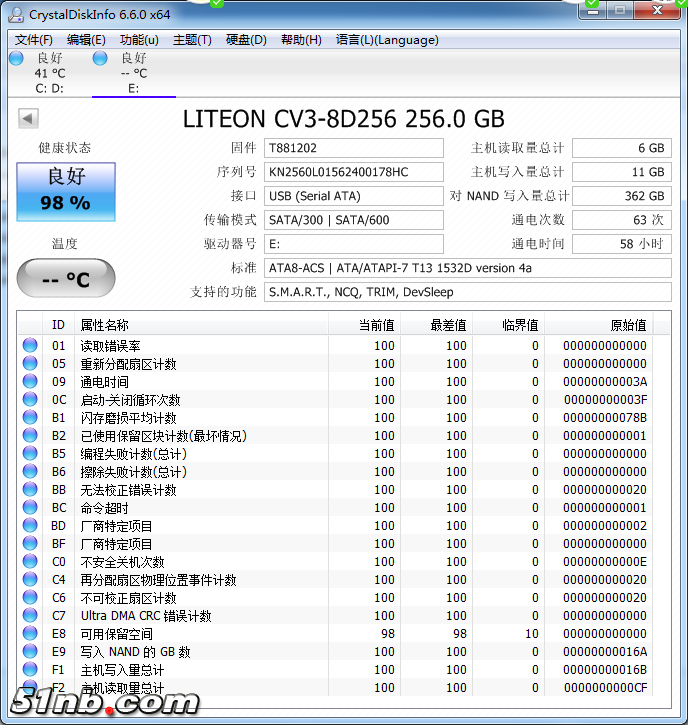This screenshot has height=725, width=688.
Task: Click the previous disk arrow button
Action: (x=28, y=119)
